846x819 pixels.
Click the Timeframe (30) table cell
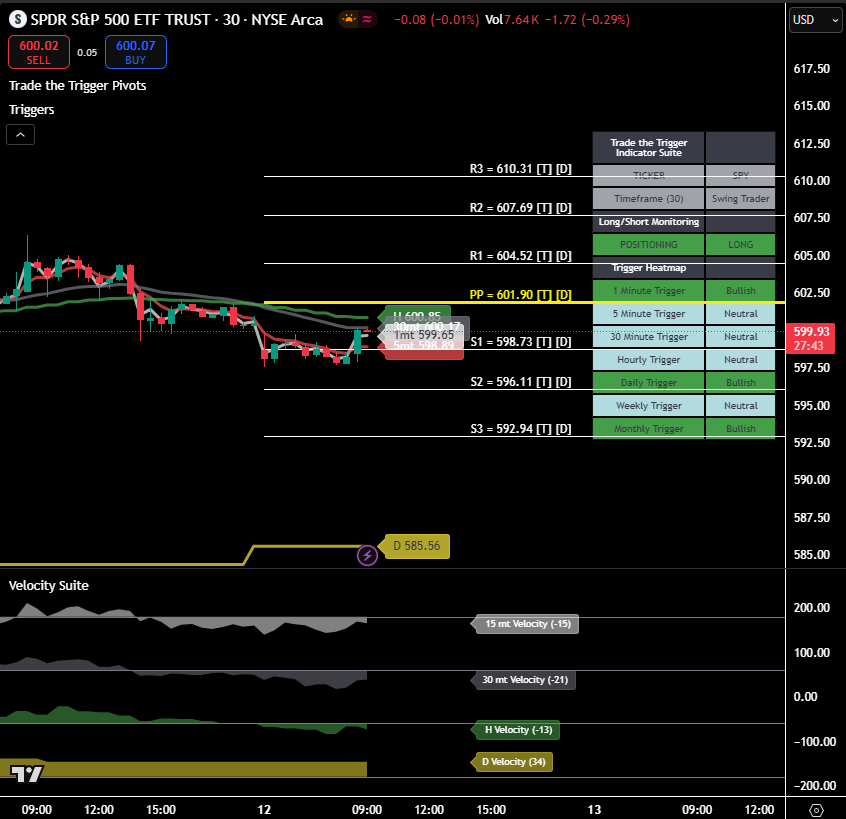(649, 199)
